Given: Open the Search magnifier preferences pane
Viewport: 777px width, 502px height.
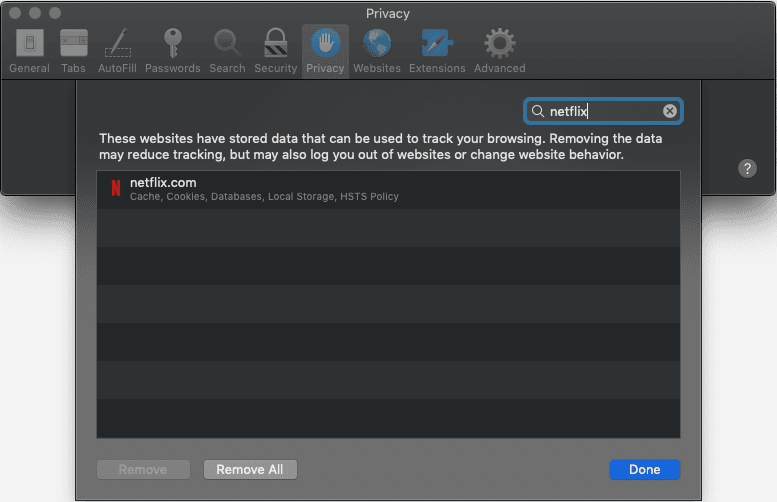Looking at the screenshot, I should (227, 52).
